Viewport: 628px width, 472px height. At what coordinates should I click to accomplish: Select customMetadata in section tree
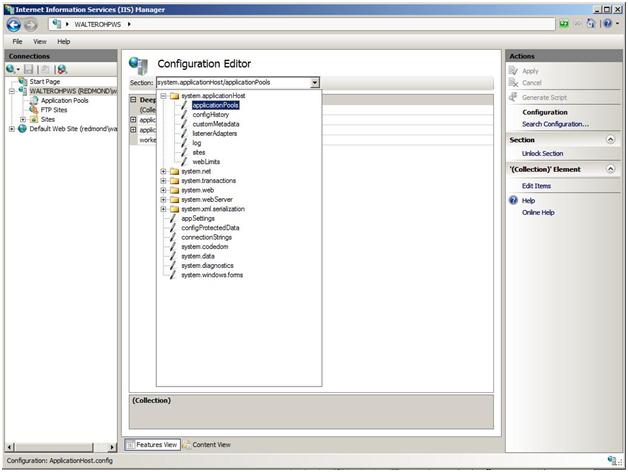(216, 124)
